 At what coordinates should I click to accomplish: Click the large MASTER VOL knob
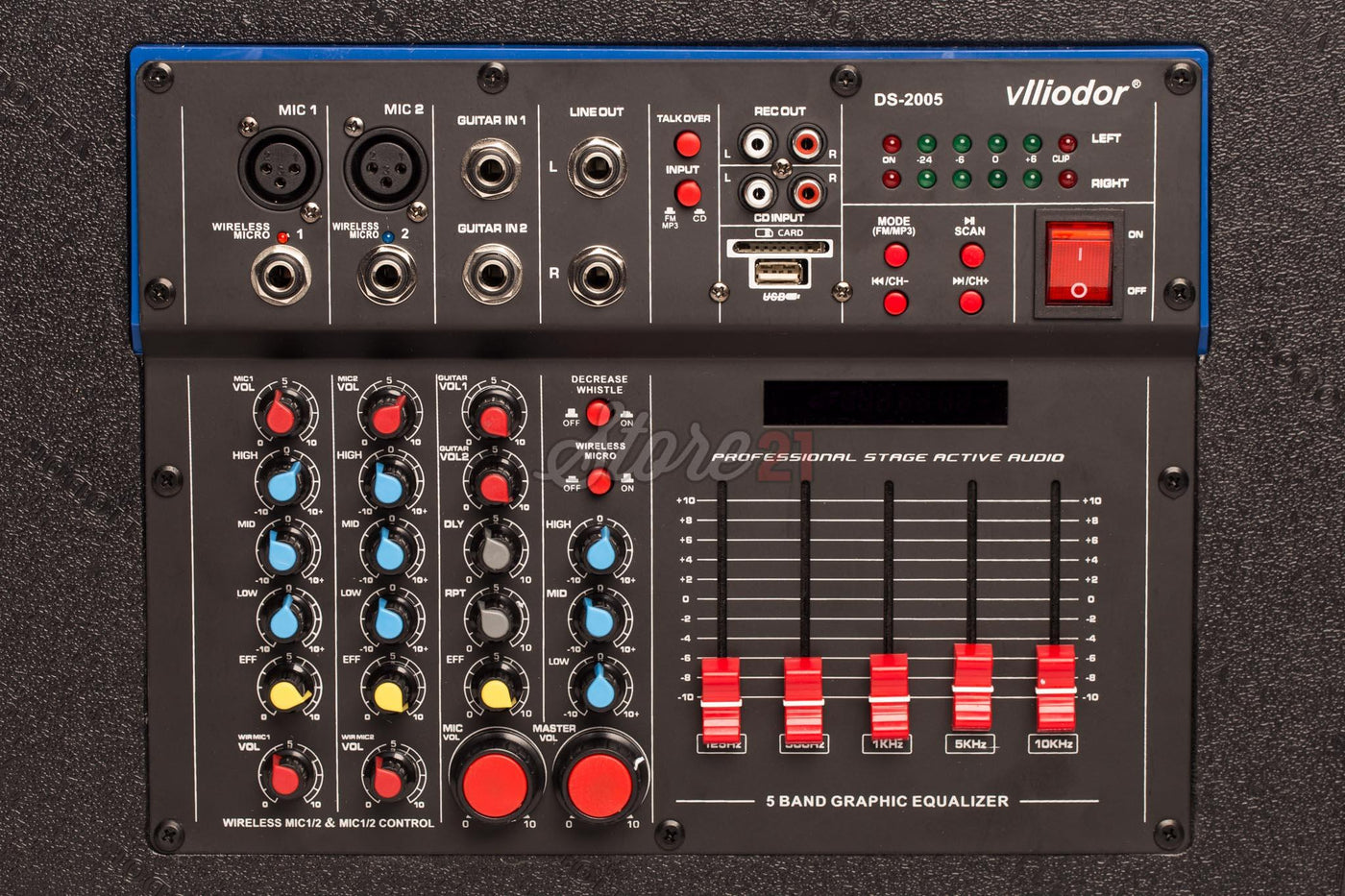[x=599, y=785]
